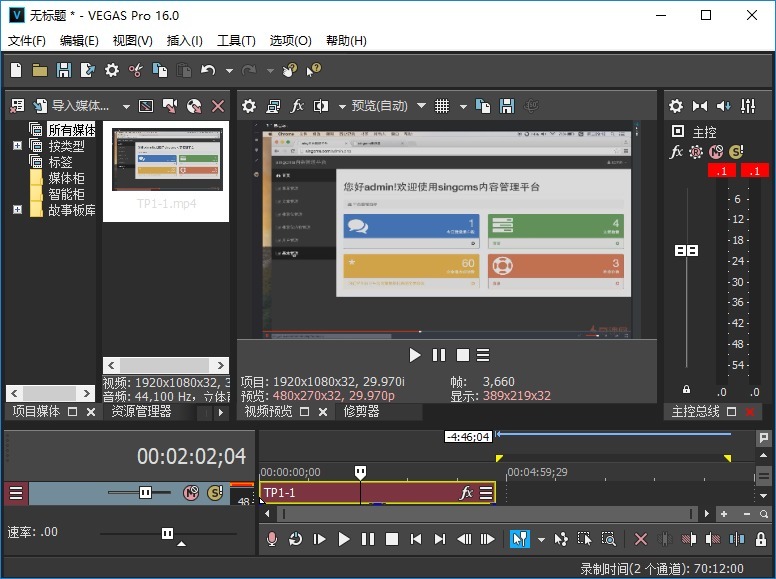The width and height of the screenshot is (776, 579).
Task: Open event FX on the TP1-1 clip
Action: (466, 493)
